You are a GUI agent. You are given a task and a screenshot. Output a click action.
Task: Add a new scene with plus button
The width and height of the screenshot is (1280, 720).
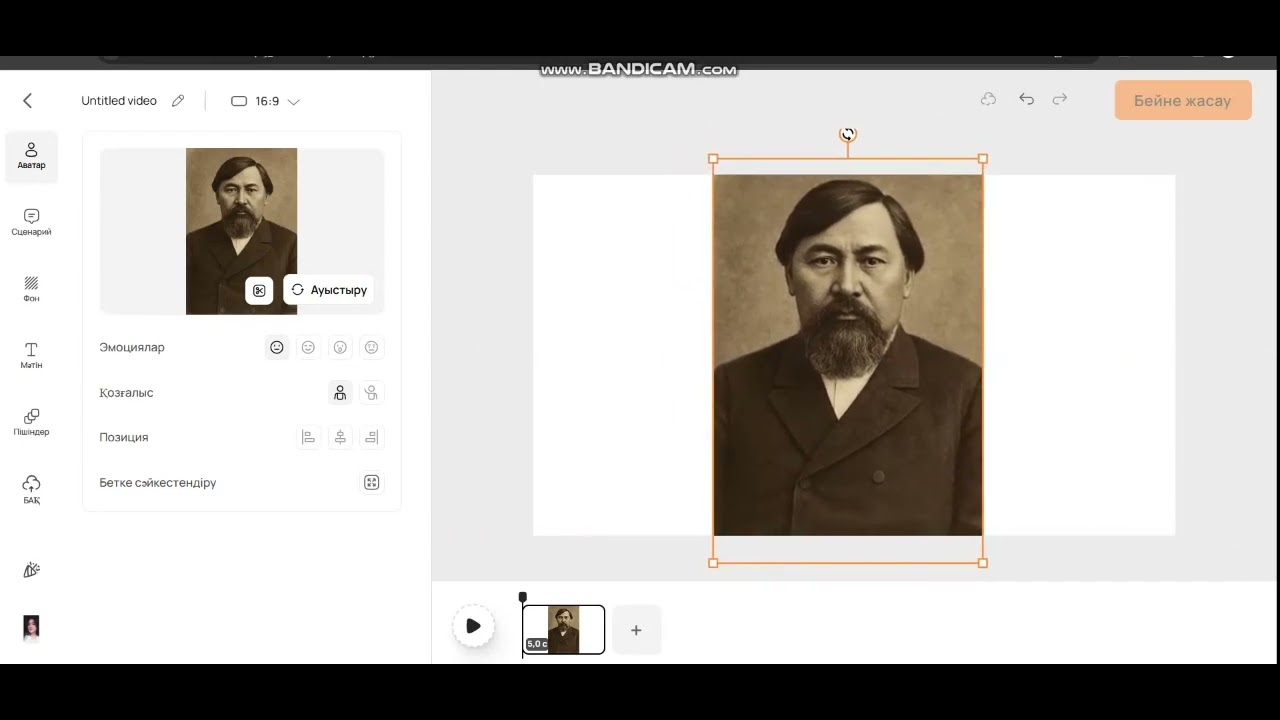pos(636,630)
